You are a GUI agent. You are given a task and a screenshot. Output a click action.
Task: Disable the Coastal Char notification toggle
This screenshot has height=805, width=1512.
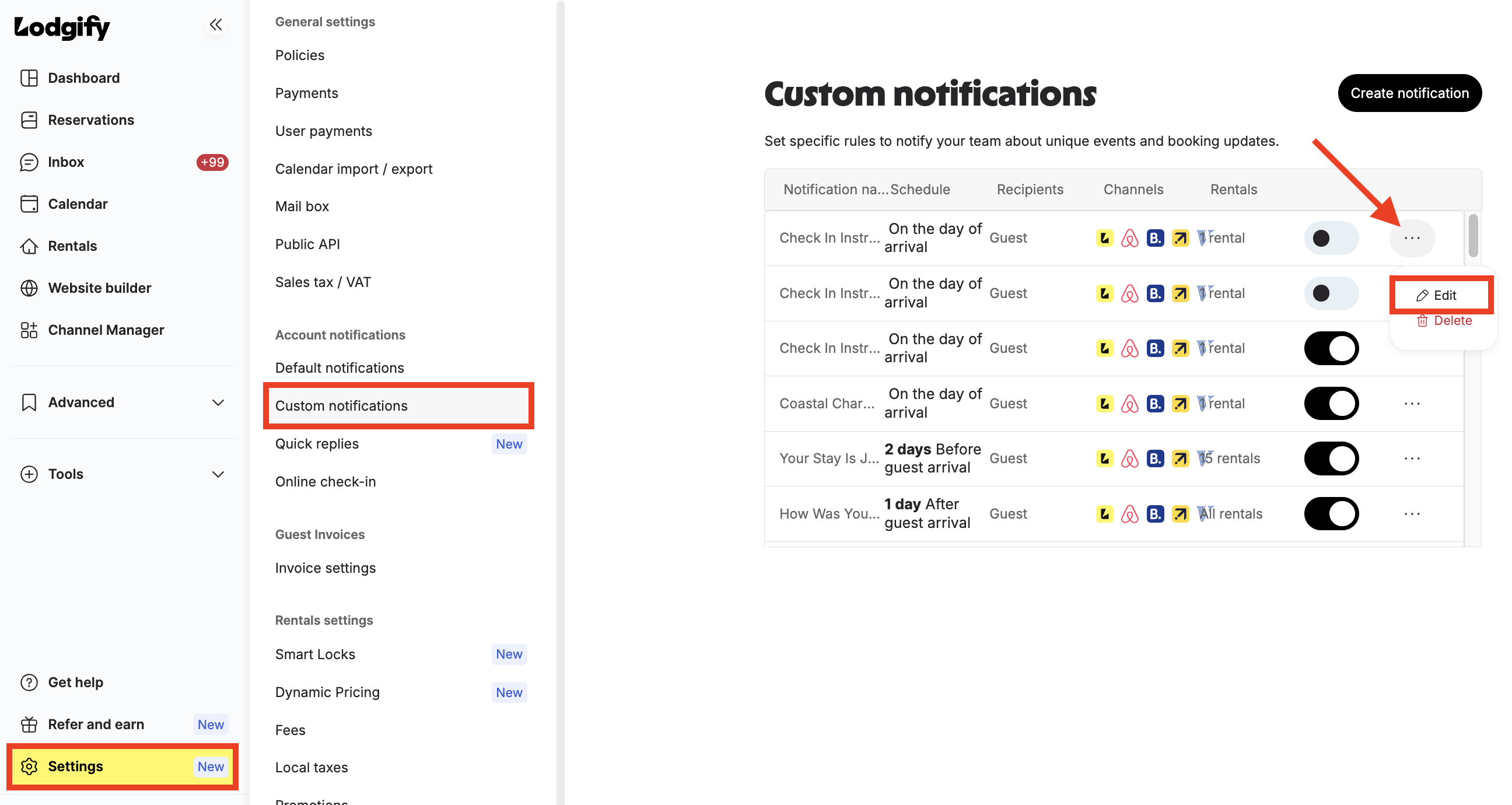tap(1331, 404)
